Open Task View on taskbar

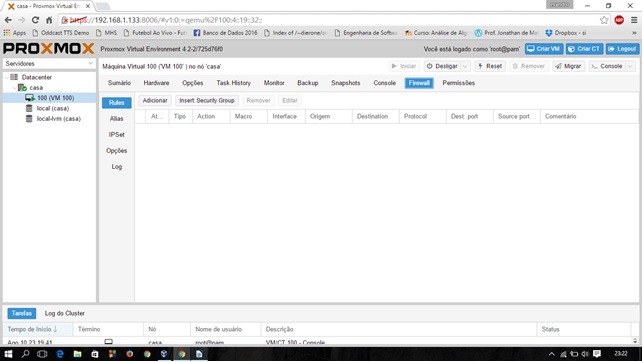[x=42, y=354]
